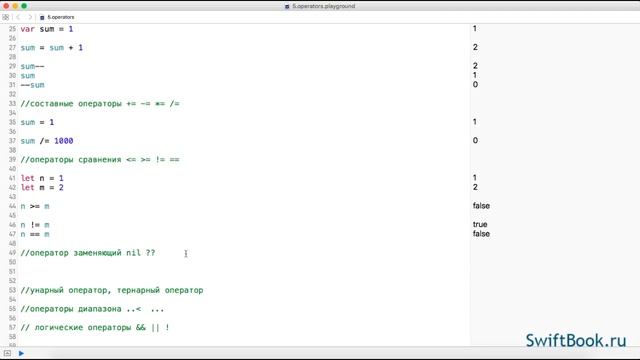Click line number 37 in the gutter

click(12, 141)
